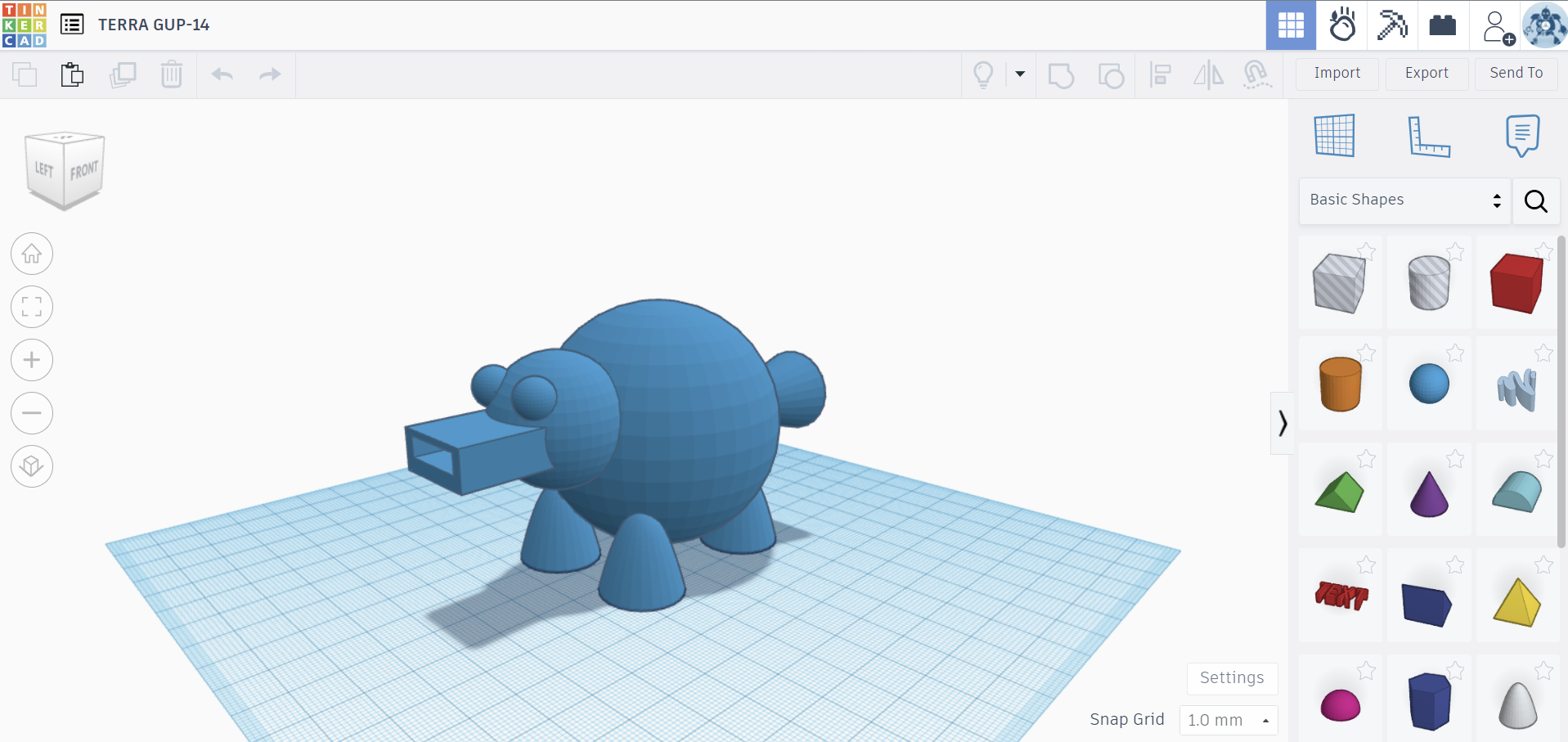The height and width of the screenshot is (742, 1568).
Task: Click the Tinkercad logo
Action: coord(25,25)
